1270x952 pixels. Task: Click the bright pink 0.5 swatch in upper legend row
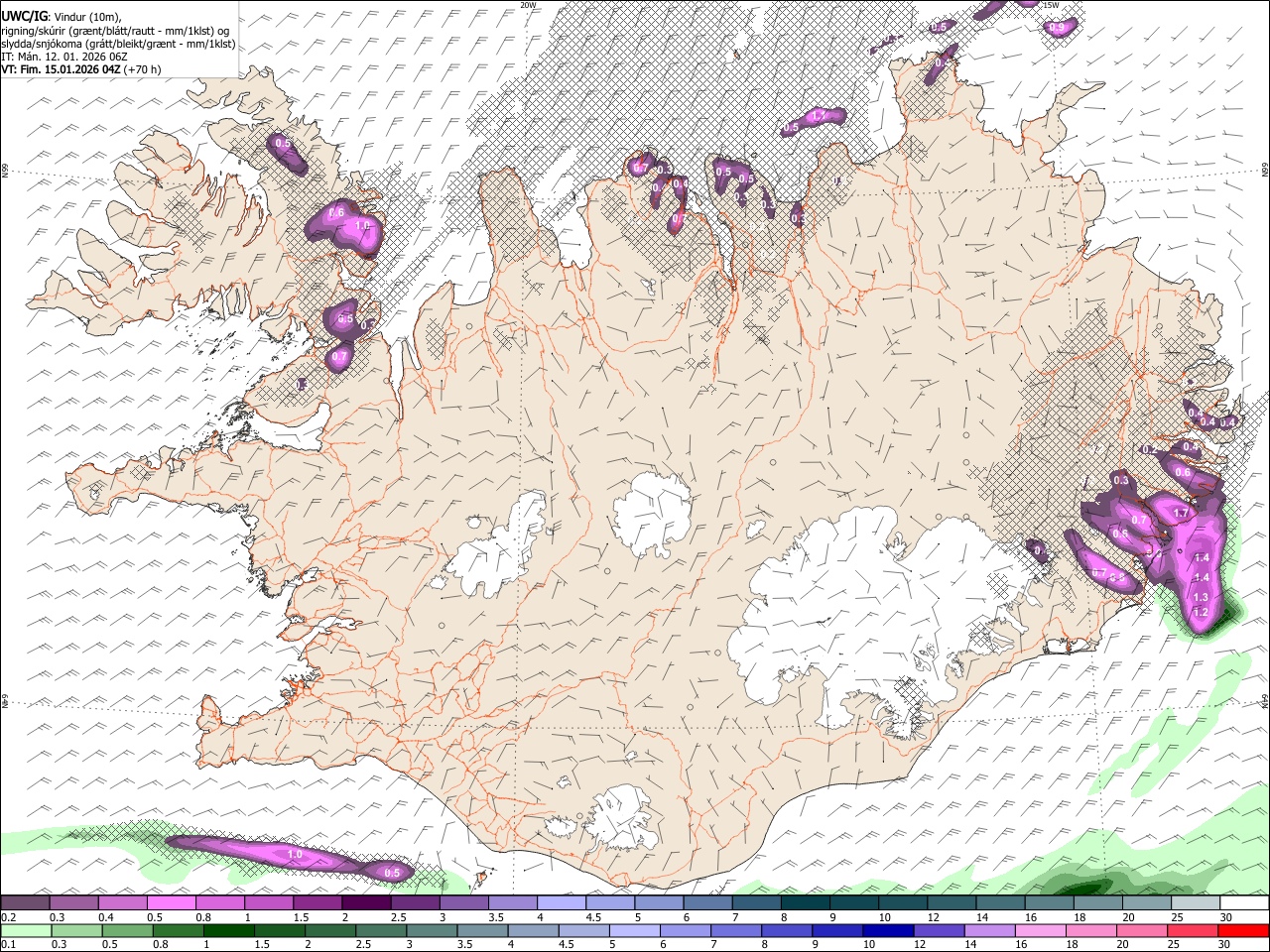tap(172, 902)
